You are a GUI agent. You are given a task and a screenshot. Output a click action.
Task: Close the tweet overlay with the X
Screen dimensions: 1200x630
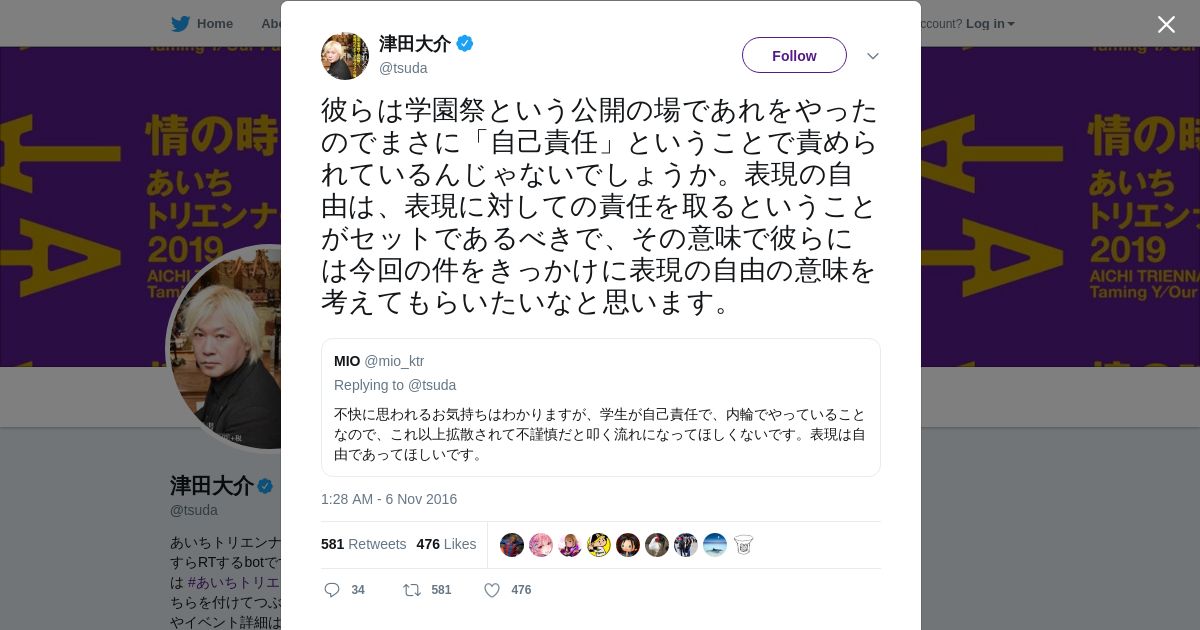(x=1166, y=24)
